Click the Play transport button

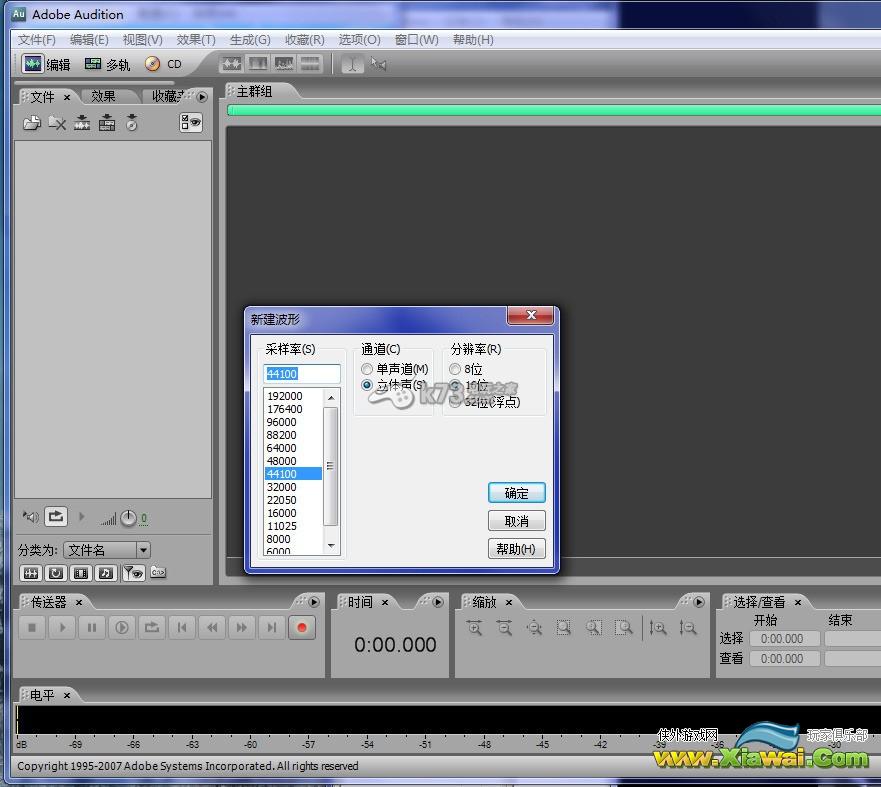pos(62,627)
